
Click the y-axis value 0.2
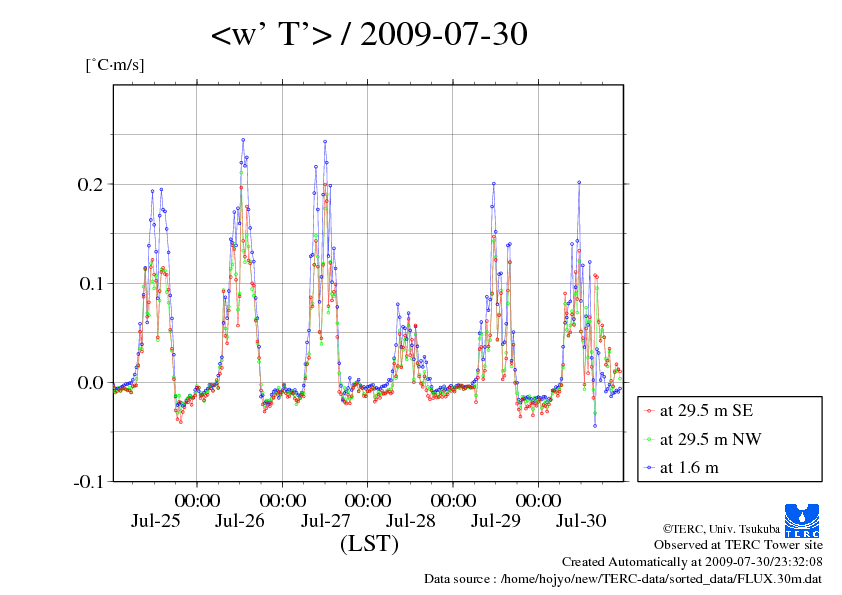point(90,184)
